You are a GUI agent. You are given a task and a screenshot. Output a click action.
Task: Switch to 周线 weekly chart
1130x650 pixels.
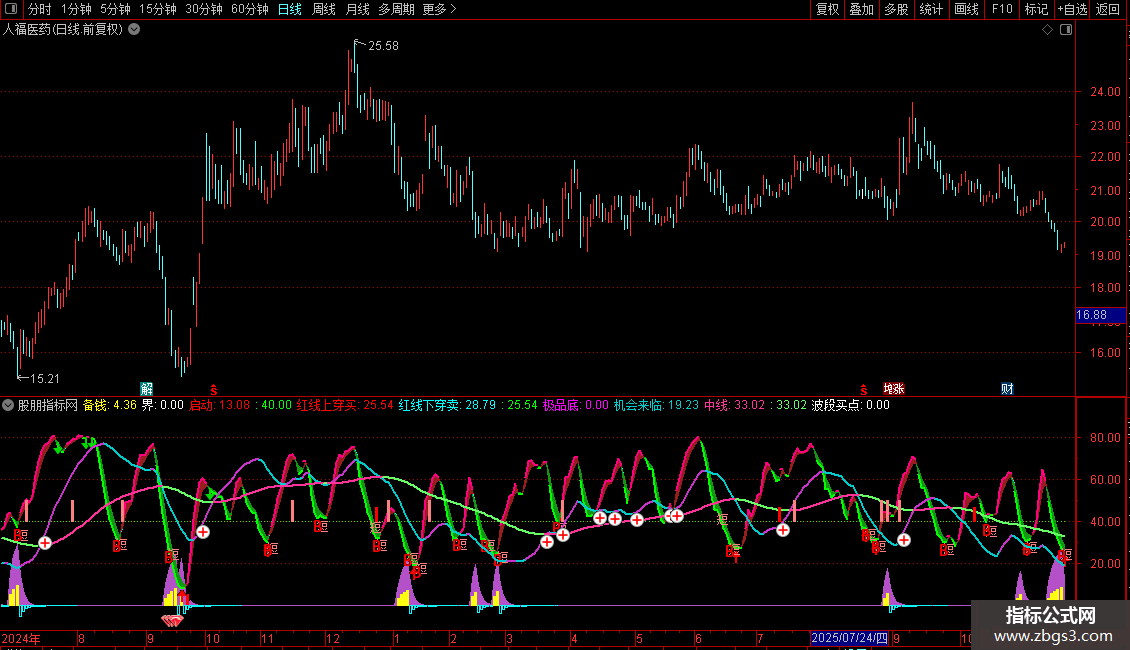323,10
